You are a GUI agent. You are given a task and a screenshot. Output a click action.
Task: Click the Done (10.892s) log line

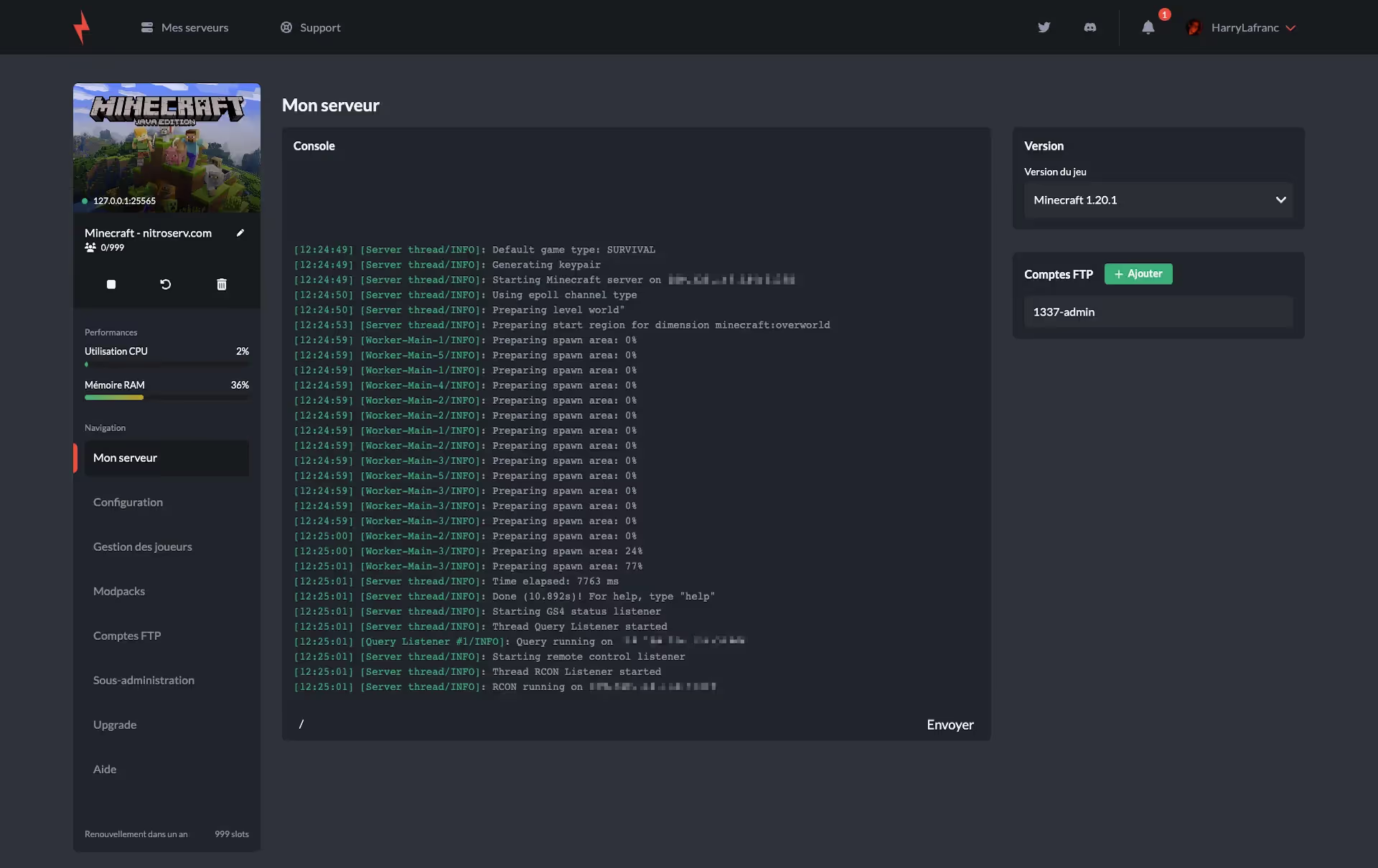504,596
